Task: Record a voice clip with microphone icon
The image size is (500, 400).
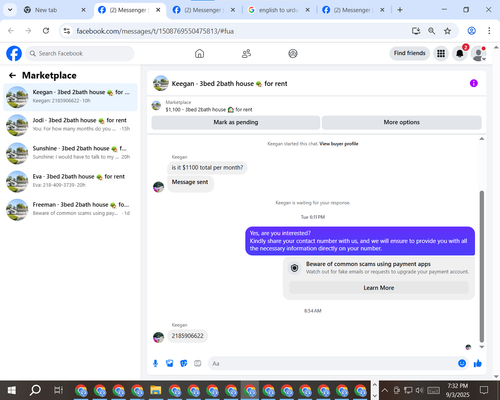Action: click(x=155, y=363)
